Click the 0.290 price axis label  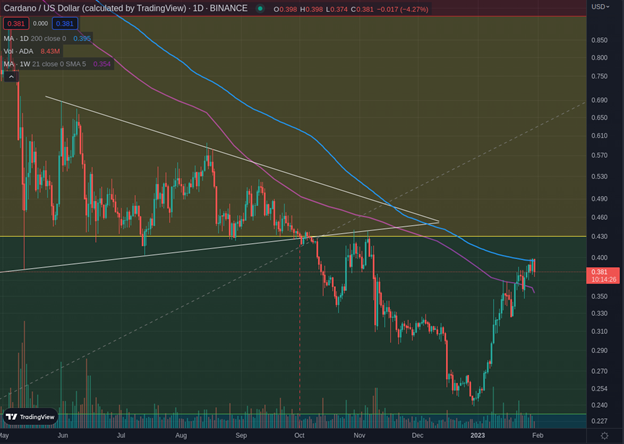(599, 351)
